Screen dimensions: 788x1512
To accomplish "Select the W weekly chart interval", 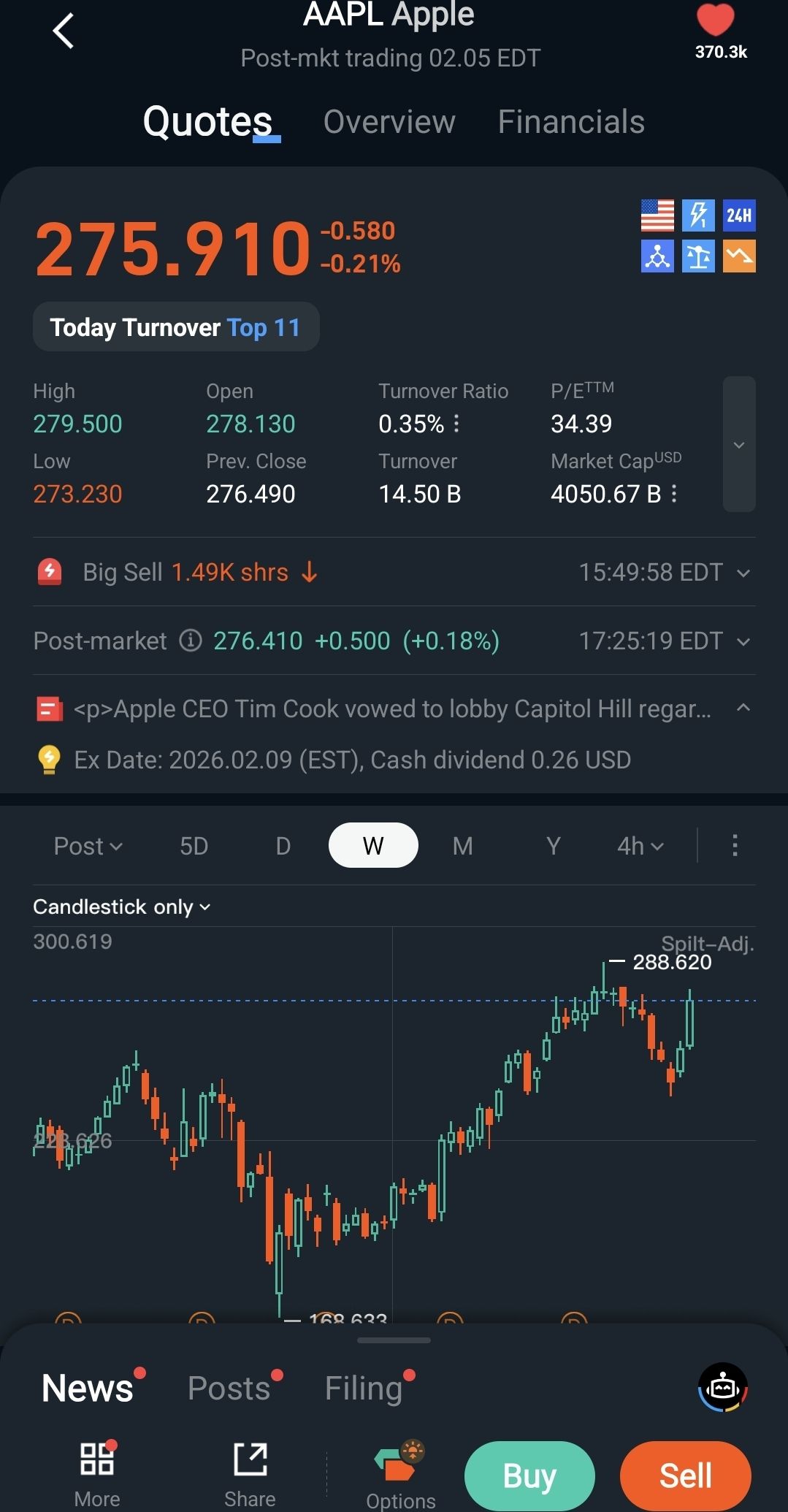I will tap(373, 846).
